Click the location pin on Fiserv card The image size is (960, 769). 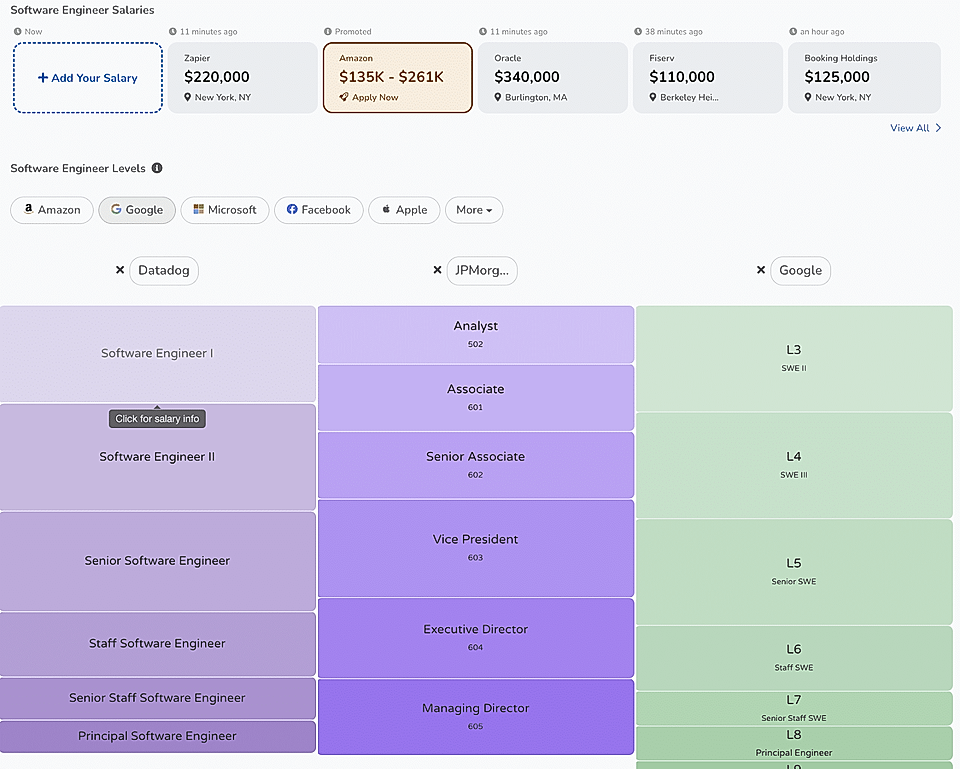click(x=653, y=97)
